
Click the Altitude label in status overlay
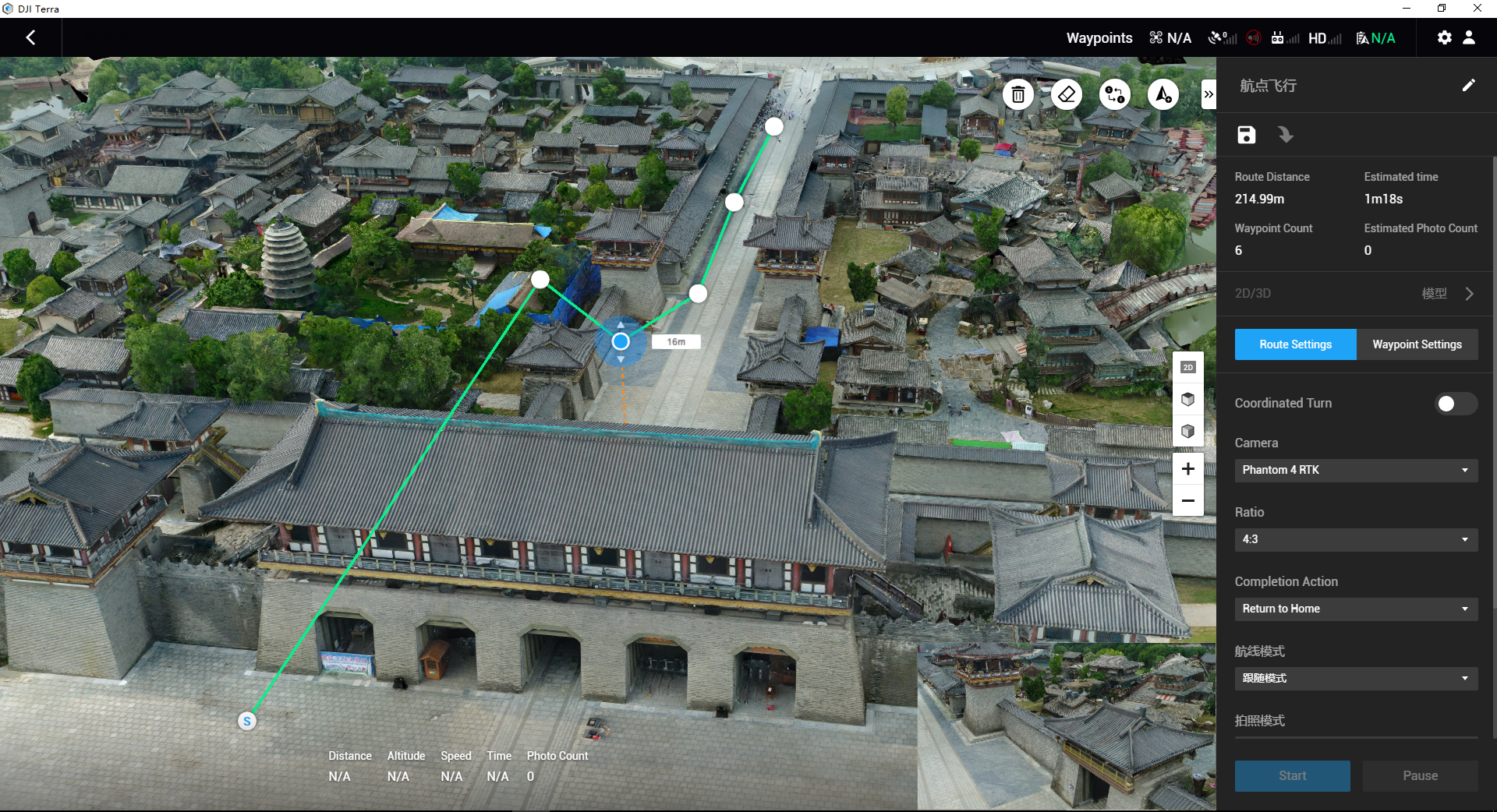406,756
